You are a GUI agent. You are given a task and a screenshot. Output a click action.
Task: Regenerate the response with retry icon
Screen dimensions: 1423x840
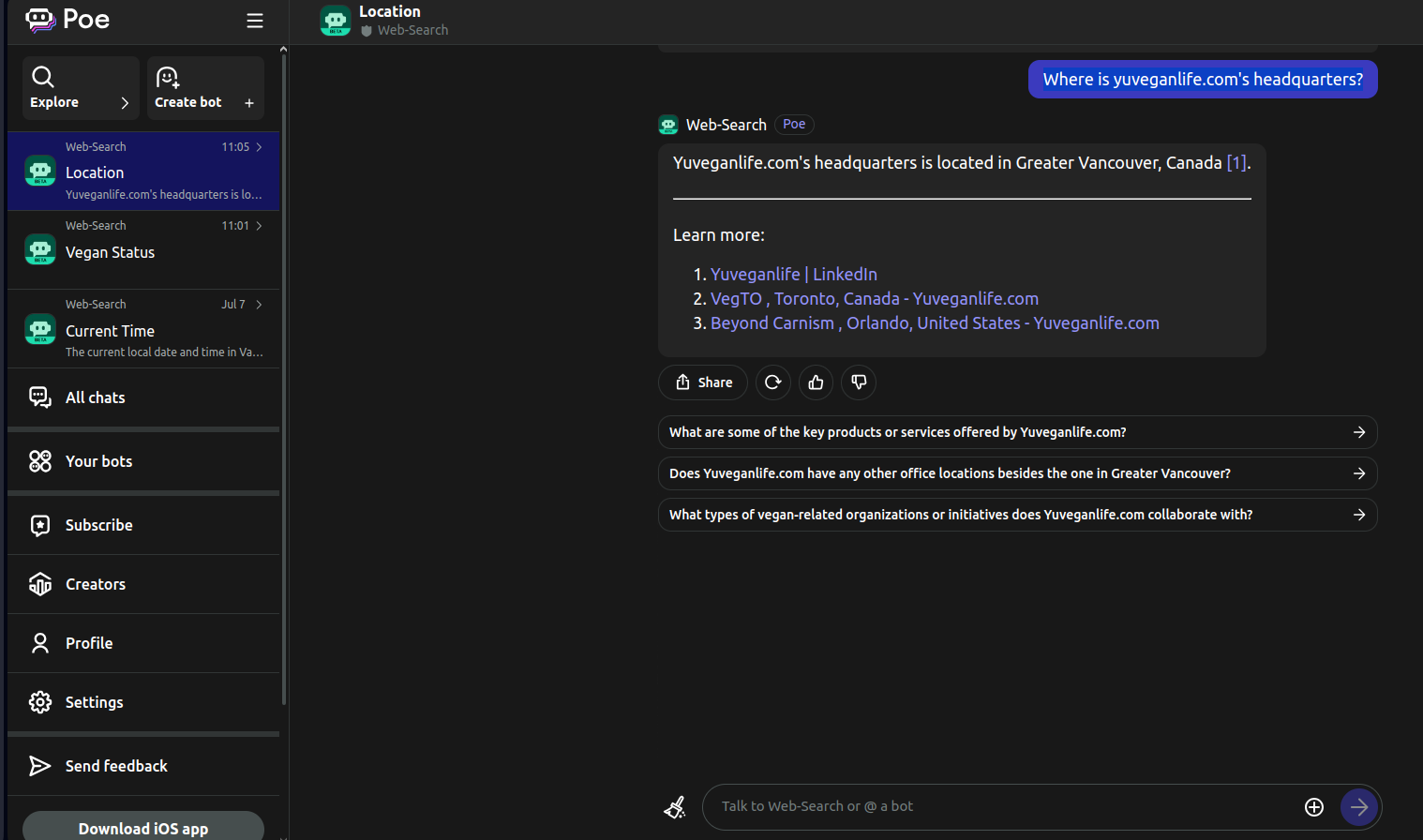click(773, 382)
